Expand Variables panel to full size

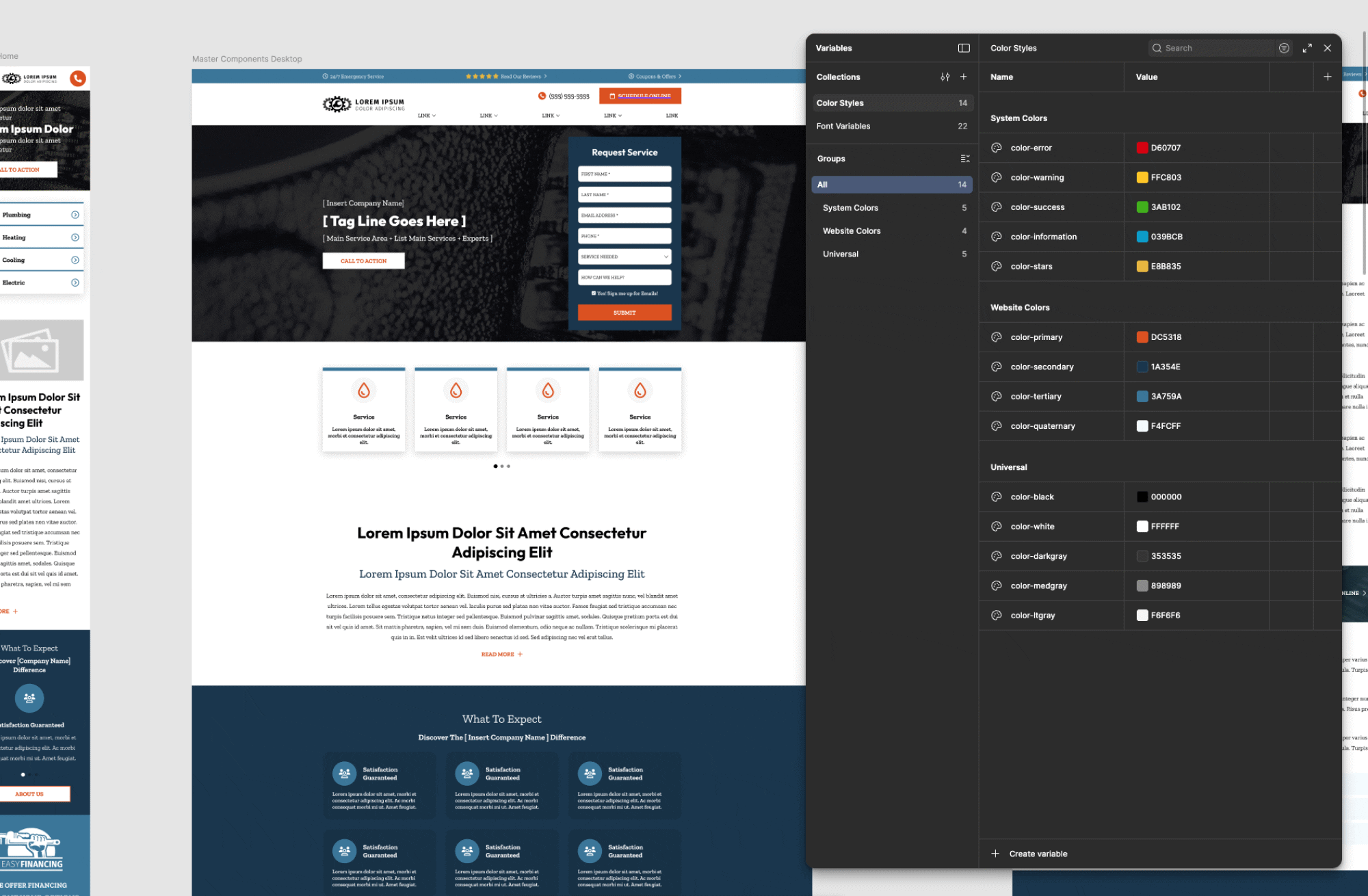1307,48
